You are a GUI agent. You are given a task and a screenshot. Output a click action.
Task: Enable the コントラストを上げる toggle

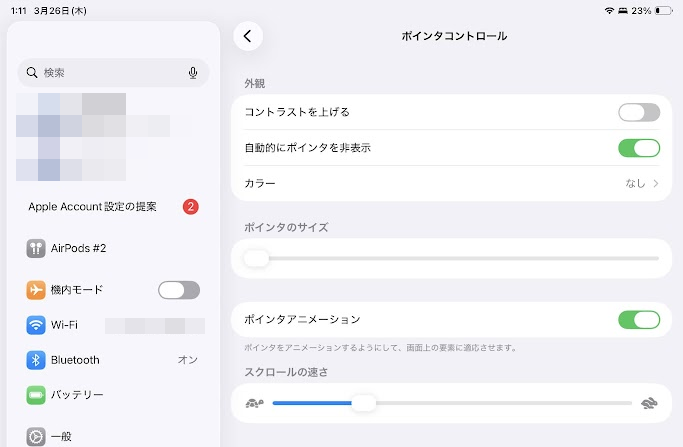coord(639,112)
